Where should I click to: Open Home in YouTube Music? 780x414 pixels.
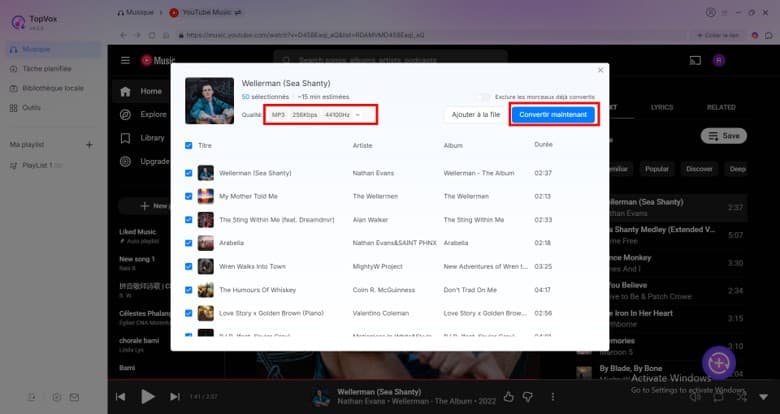tap(141, 91)
